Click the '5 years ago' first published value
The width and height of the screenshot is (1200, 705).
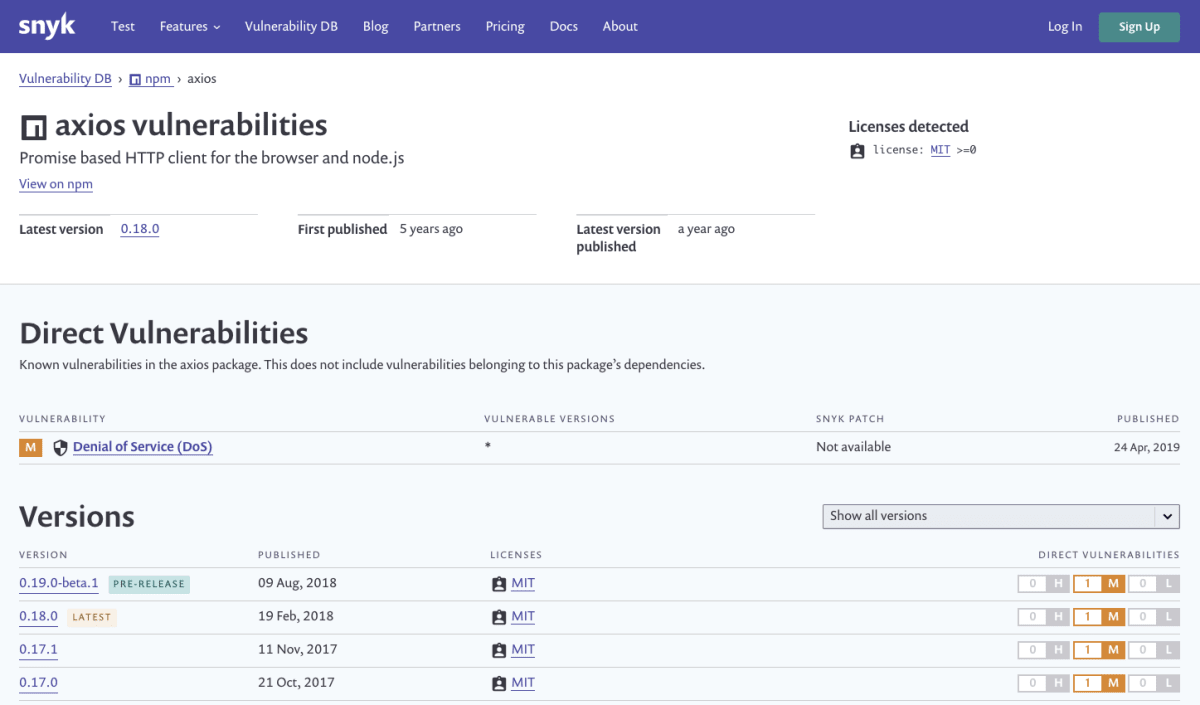(x=431, y=229)
